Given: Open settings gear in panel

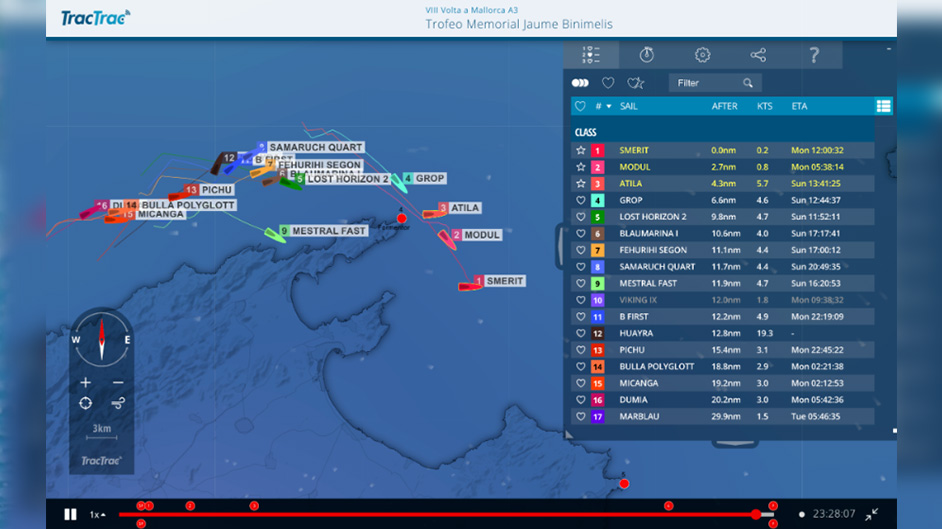Looking at the screenshot, I should click(x=703, y=55).
